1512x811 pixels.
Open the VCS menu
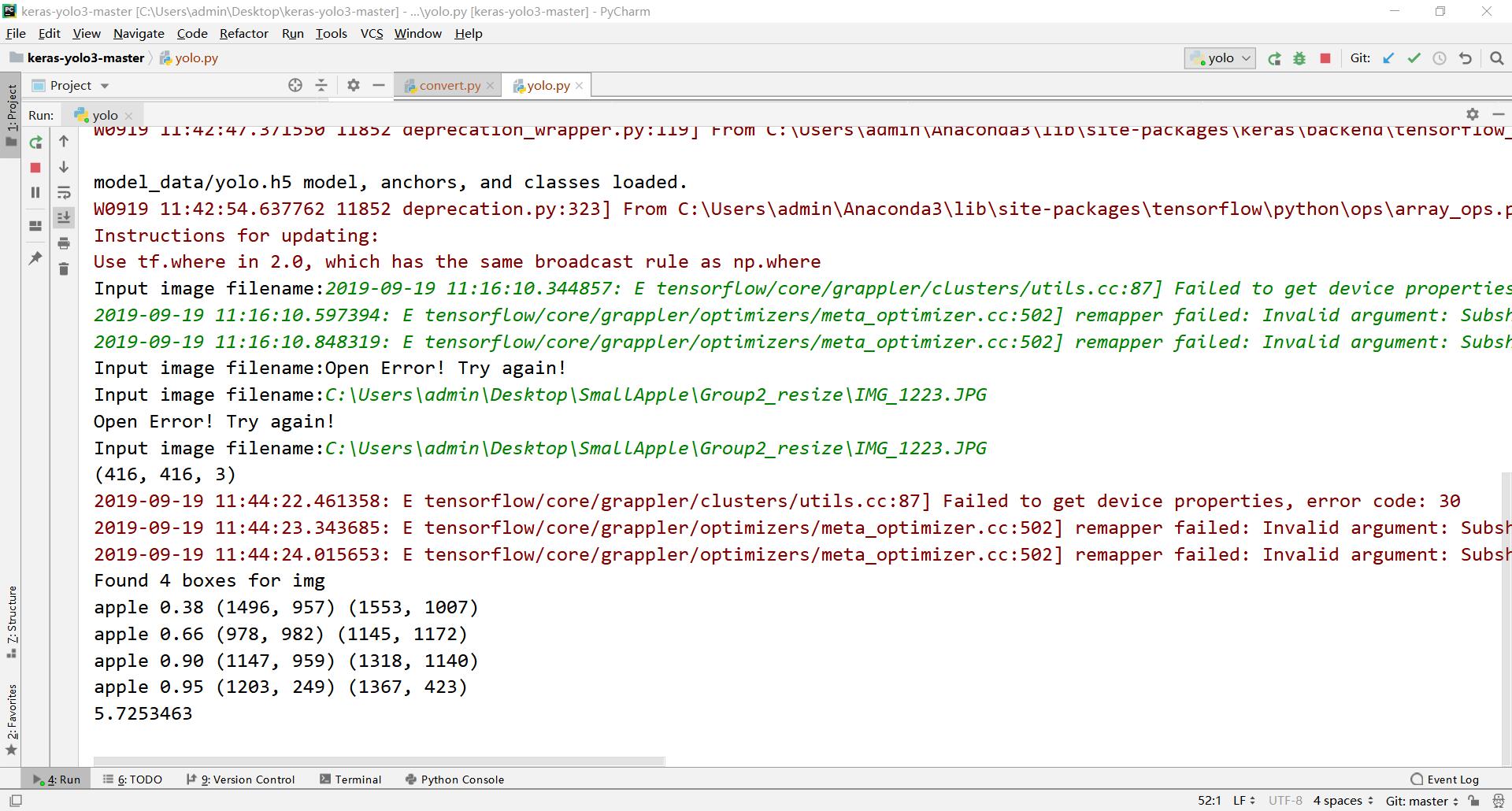tap(371, 33)
